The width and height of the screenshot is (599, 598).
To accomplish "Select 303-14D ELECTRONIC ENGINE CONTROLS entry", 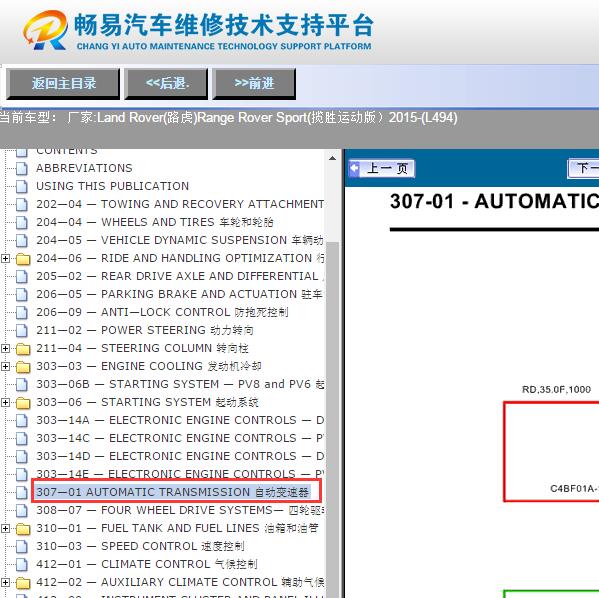I will [180, 456].
